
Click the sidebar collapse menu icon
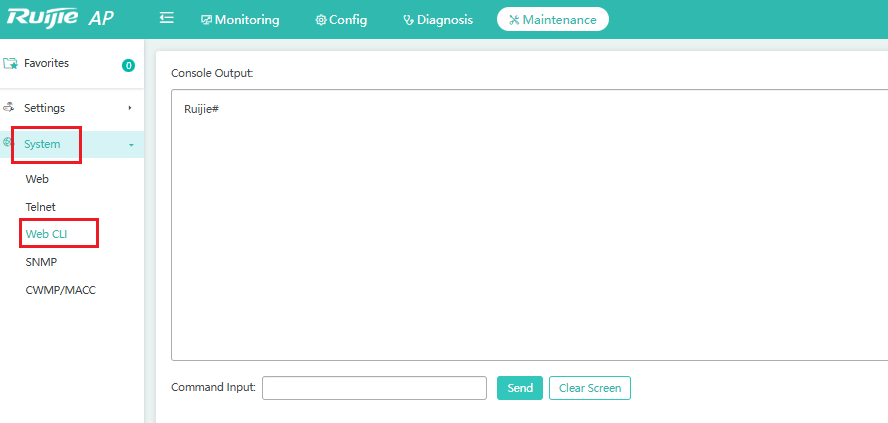click(166, 19)
